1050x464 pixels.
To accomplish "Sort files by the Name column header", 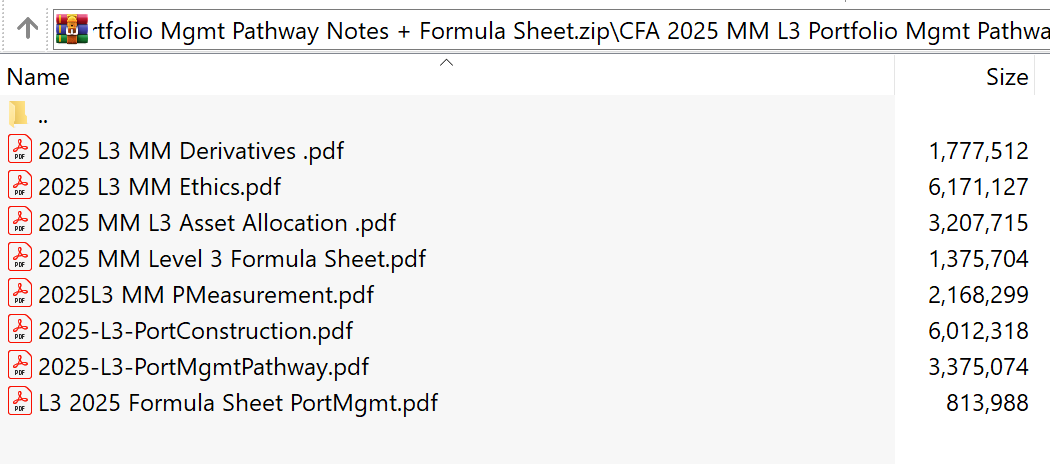I will pyautogui.click(x=39, y=77).
